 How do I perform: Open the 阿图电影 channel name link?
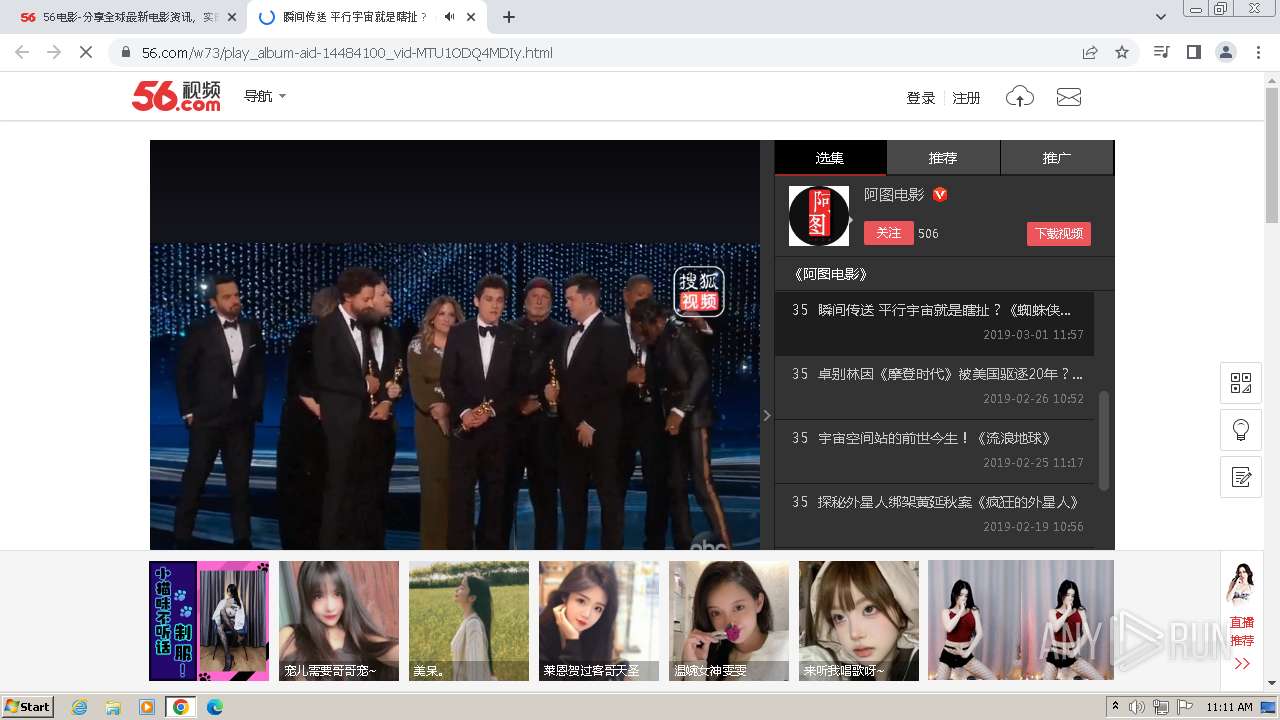[894, 195]
